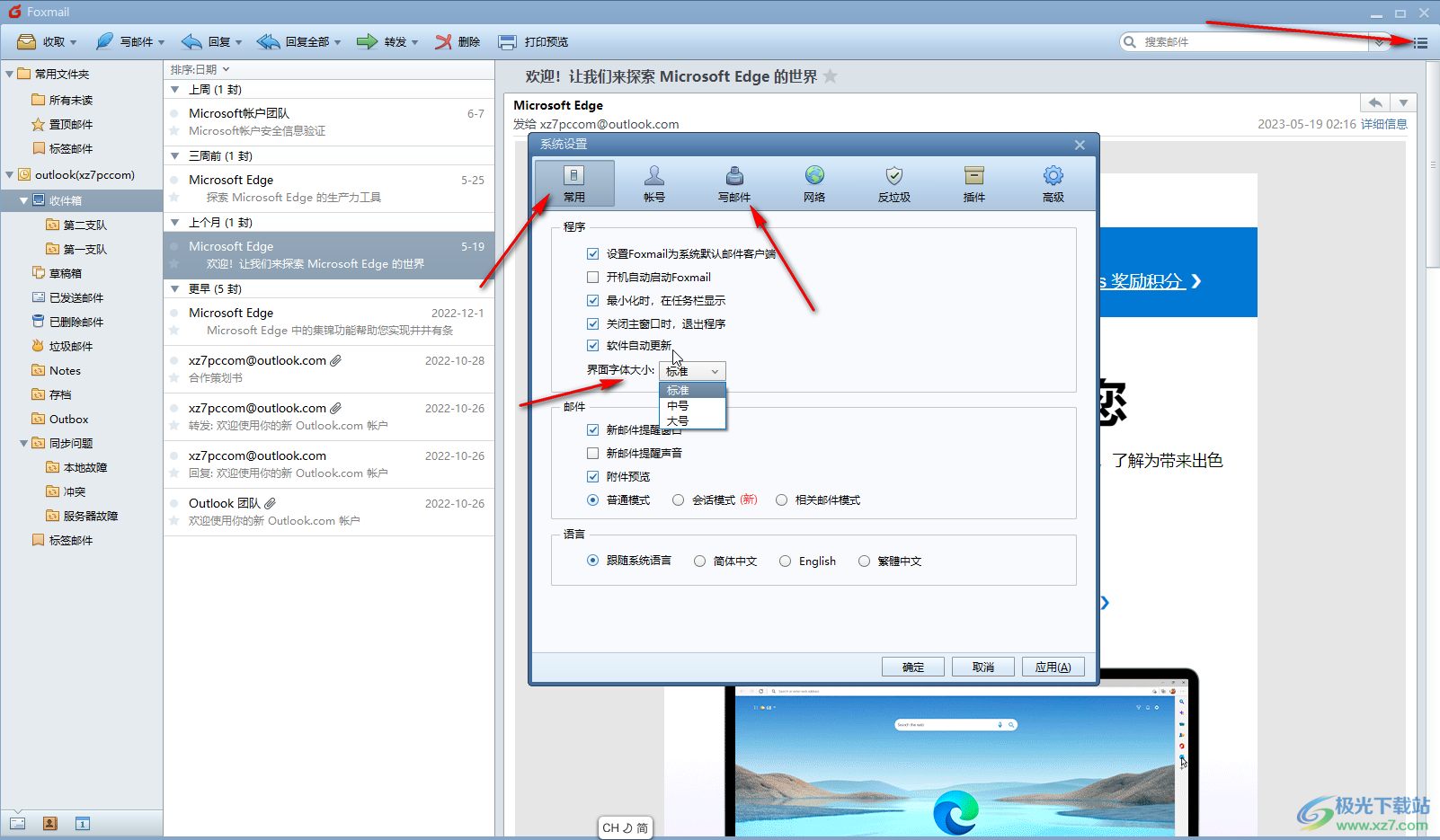The height and width of the screenshot is (840, 1440).
Task: Select the 写邮件 settings tab in dialog
Action: 734,183
